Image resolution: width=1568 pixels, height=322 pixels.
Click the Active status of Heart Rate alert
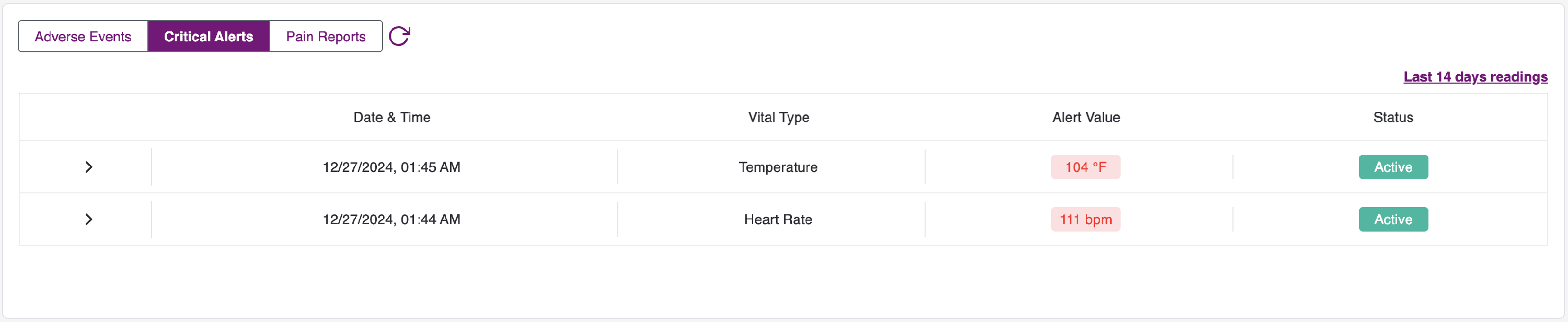click(x=1393, y=219)
